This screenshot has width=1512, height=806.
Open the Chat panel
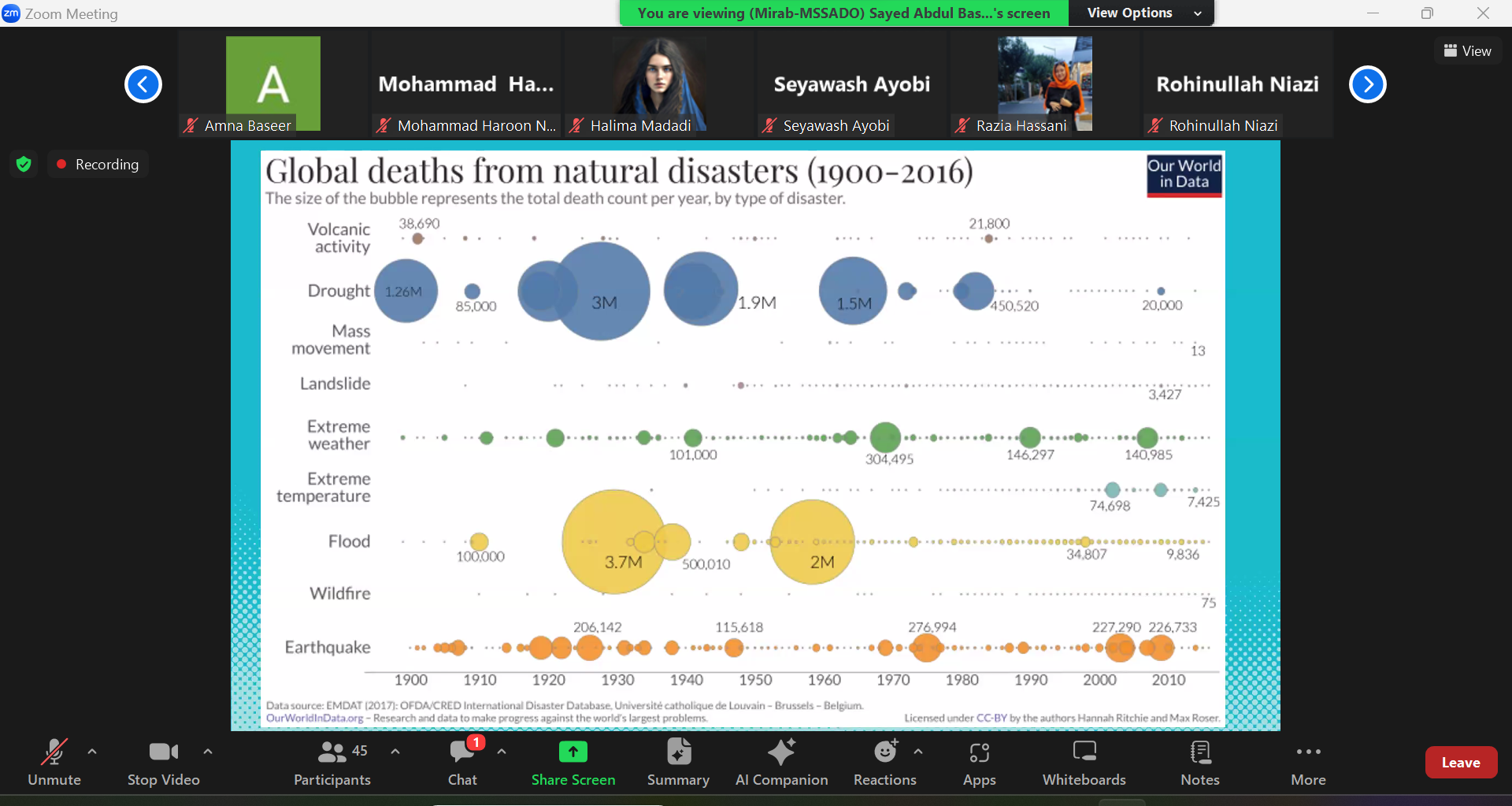462,763
